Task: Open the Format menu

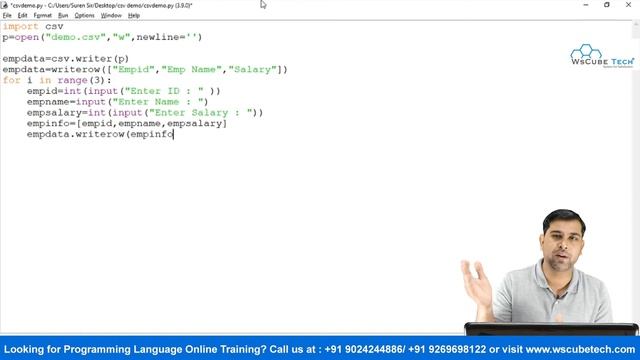Action: 42,16
